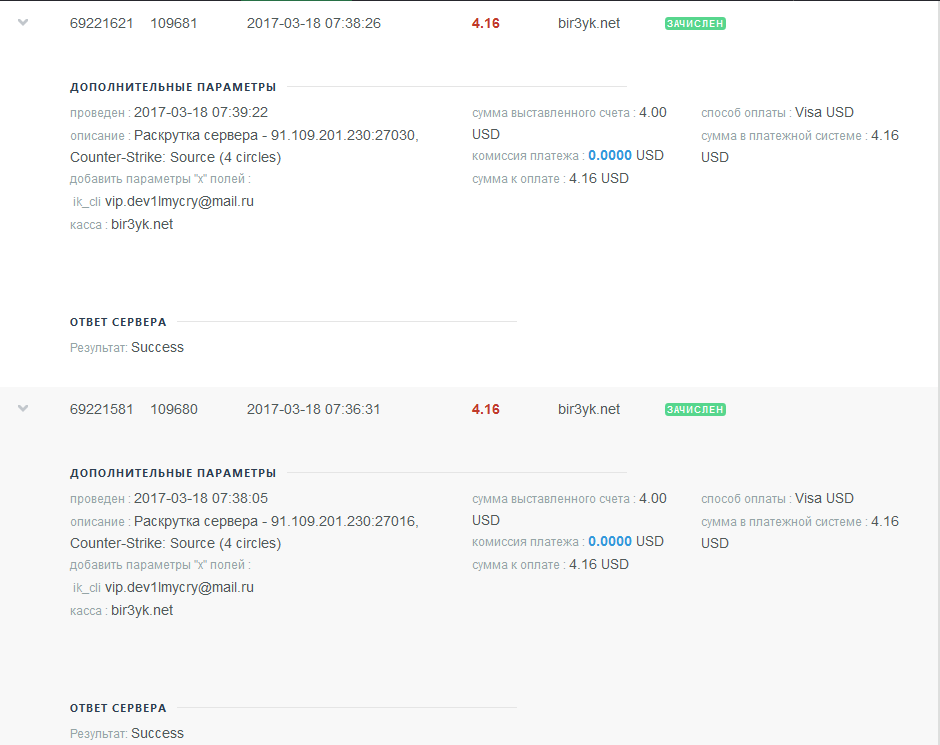Click the ЗАЧИСЛЕН badge on payment 109680

695,409
